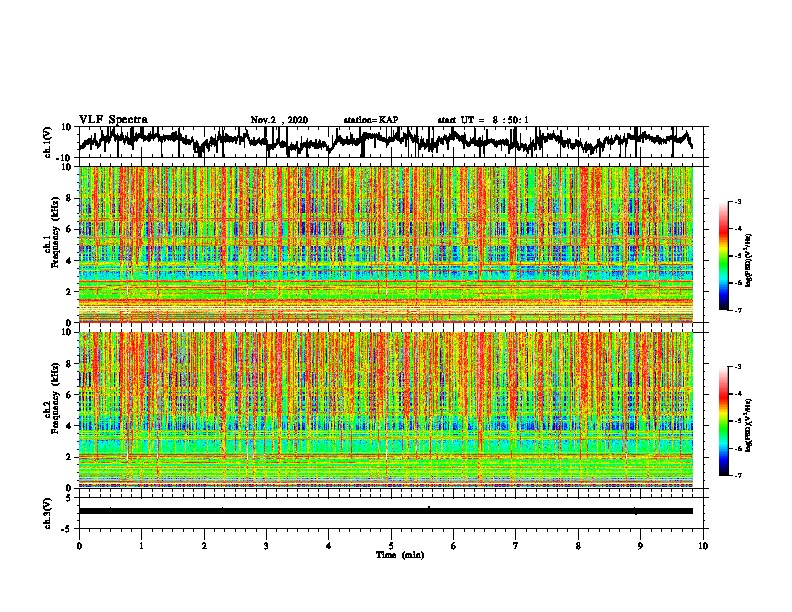
Task: Click the "10" time axis tick label
Action: (x=703, y=546)
